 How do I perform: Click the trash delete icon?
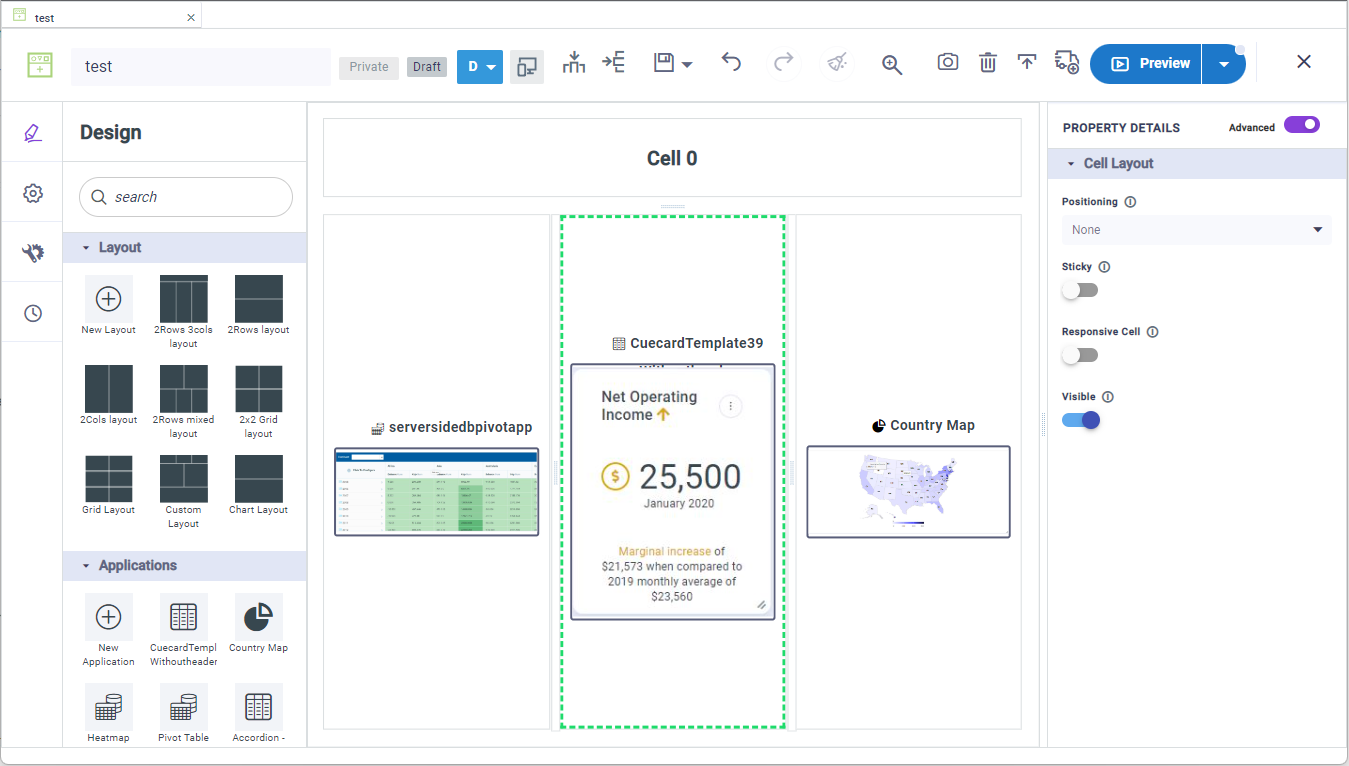pyautogui.click(x=987, y=63)
